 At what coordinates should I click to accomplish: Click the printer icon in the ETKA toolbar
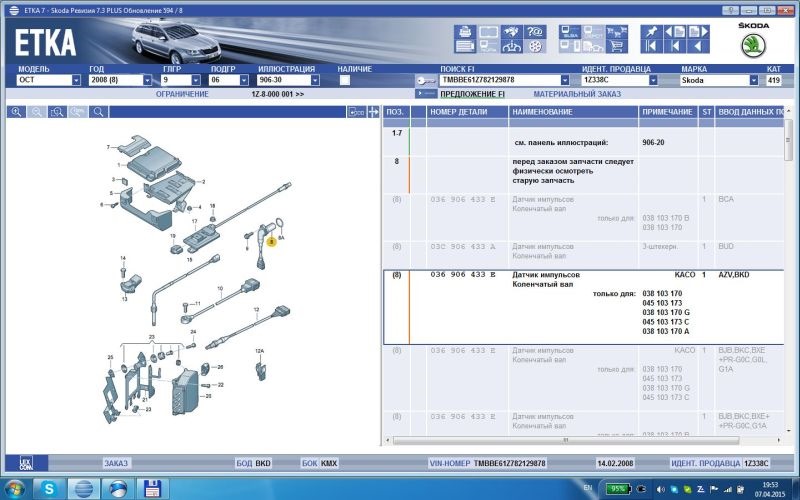click(465, 32)
